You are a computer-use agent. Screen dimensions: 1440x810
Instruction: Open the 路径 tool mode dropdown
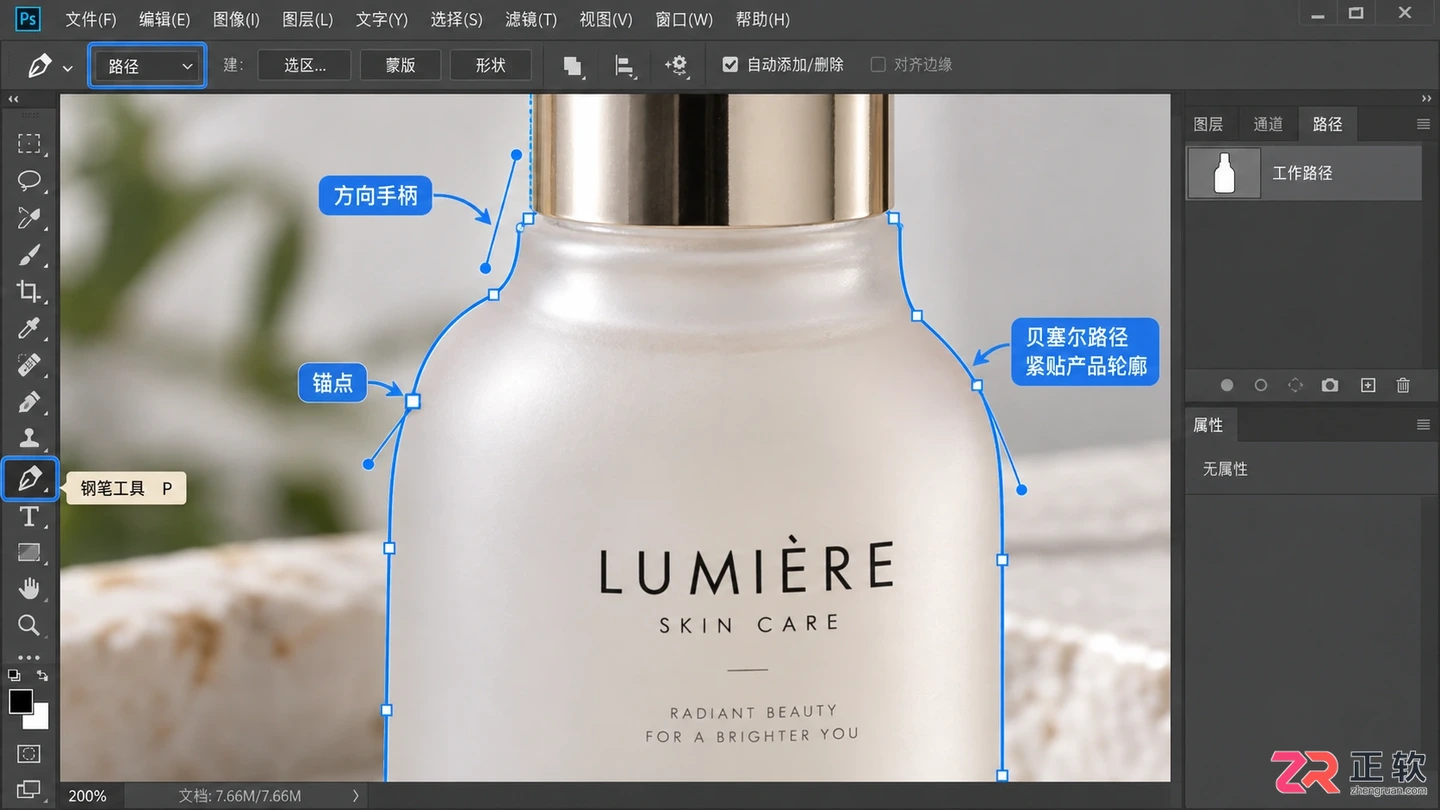tap(148, 66)
